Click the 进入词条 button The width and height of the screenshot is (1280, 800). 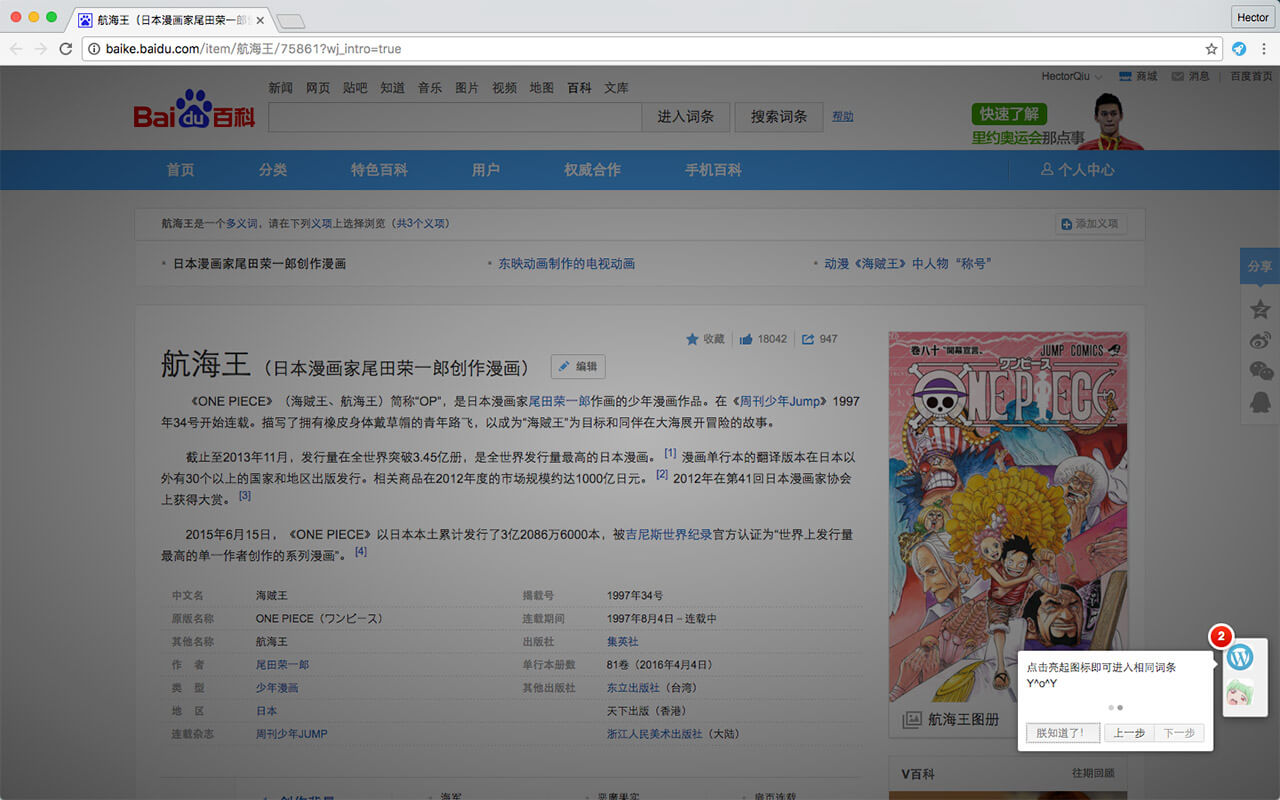(x=686, y=117)
